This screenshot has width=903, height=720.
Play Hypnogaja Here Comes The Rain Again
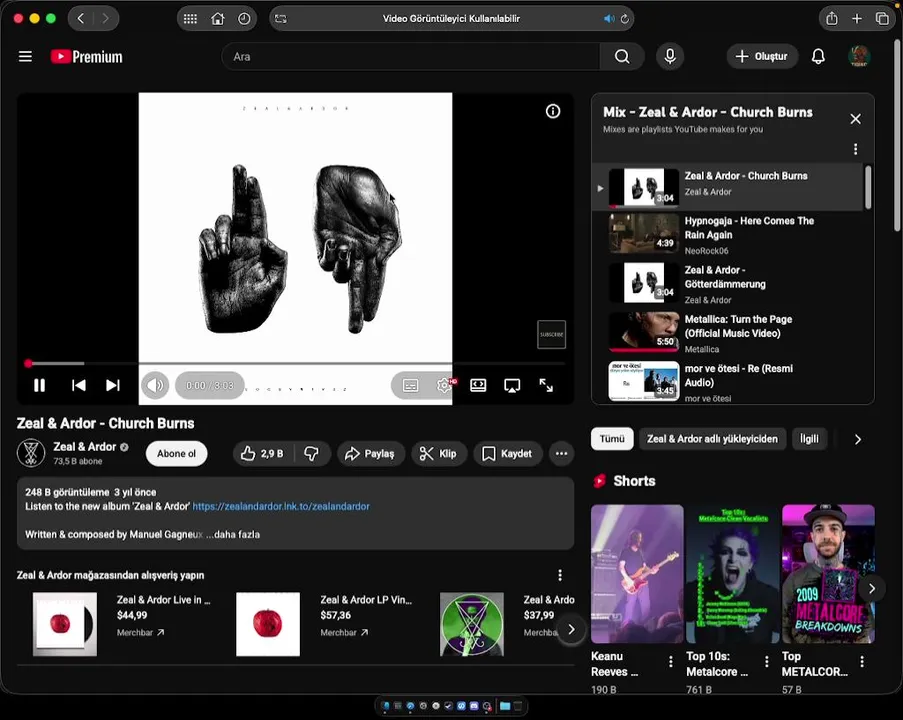click(x=727, y=235)
